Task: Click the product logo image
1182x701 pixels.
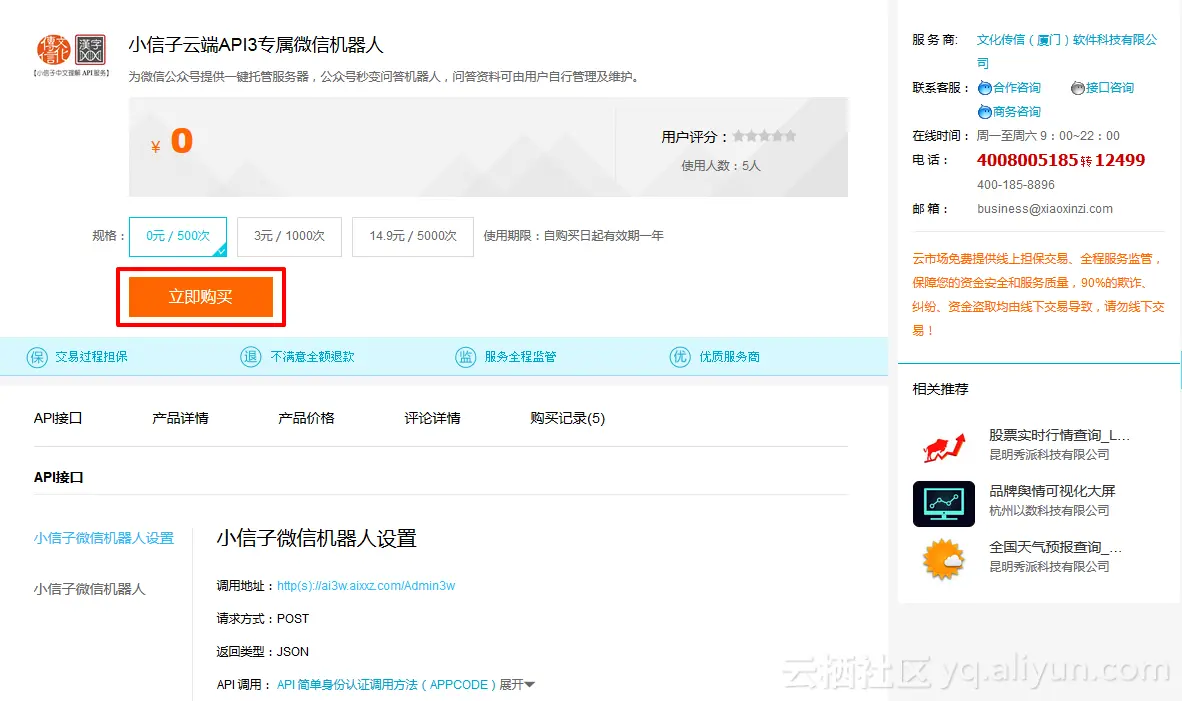Action: coord(72,55)
